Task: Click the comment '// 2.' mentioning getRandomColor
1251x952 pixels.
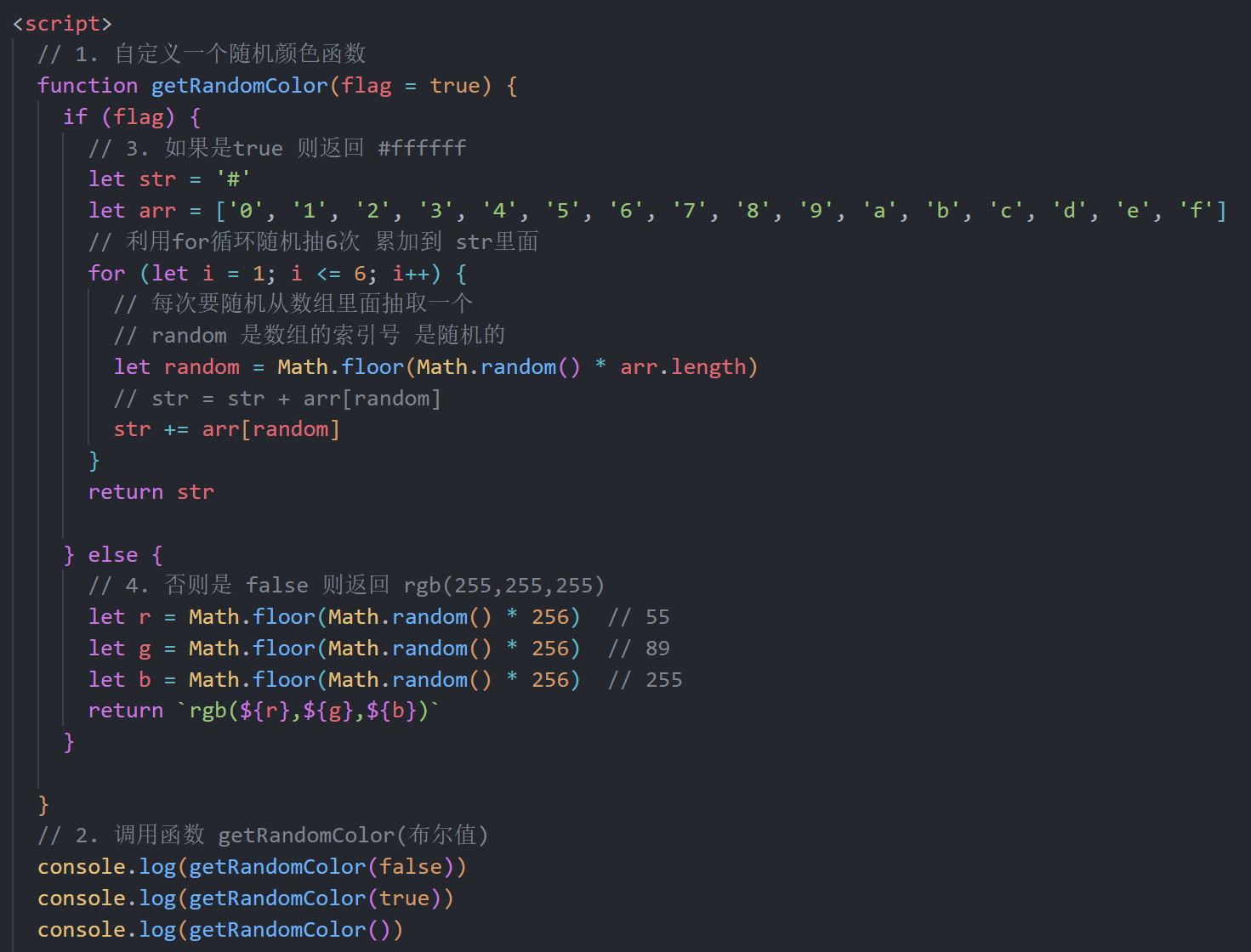Action: pos(263,836)
